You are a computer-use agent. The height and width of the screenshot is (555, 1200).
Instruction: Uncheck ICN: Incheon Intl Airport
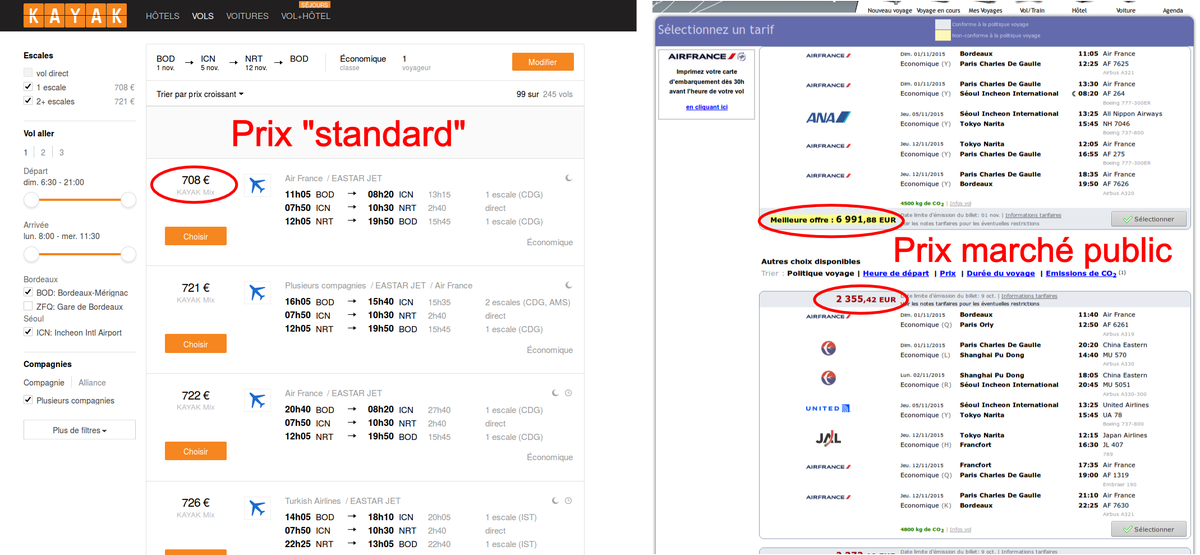[28, 332]
